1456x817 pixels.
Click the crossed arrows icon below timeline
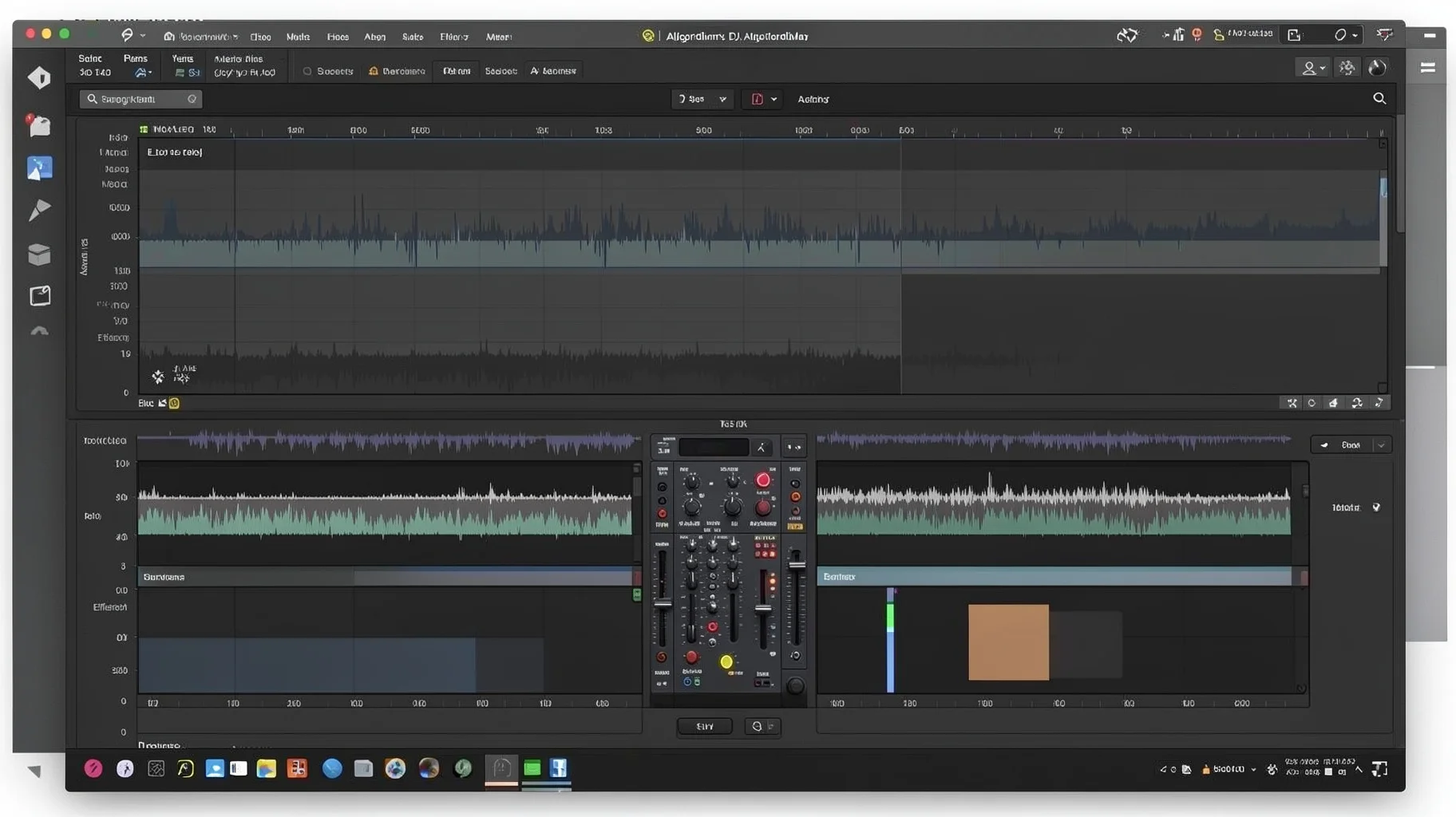click(x=1292, y=403)
